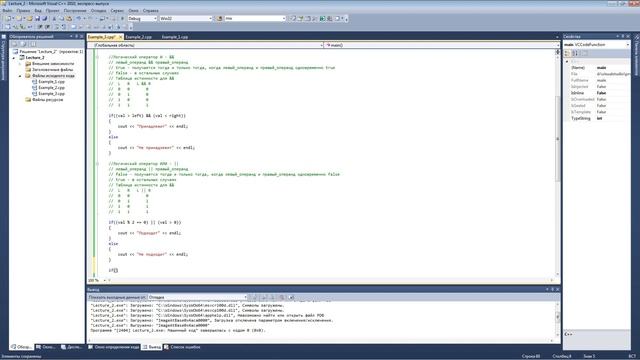Click the Open File toolbar icon
Image resolution: width=640 pixels, height=360 pixels.
[x=29, y=18]
